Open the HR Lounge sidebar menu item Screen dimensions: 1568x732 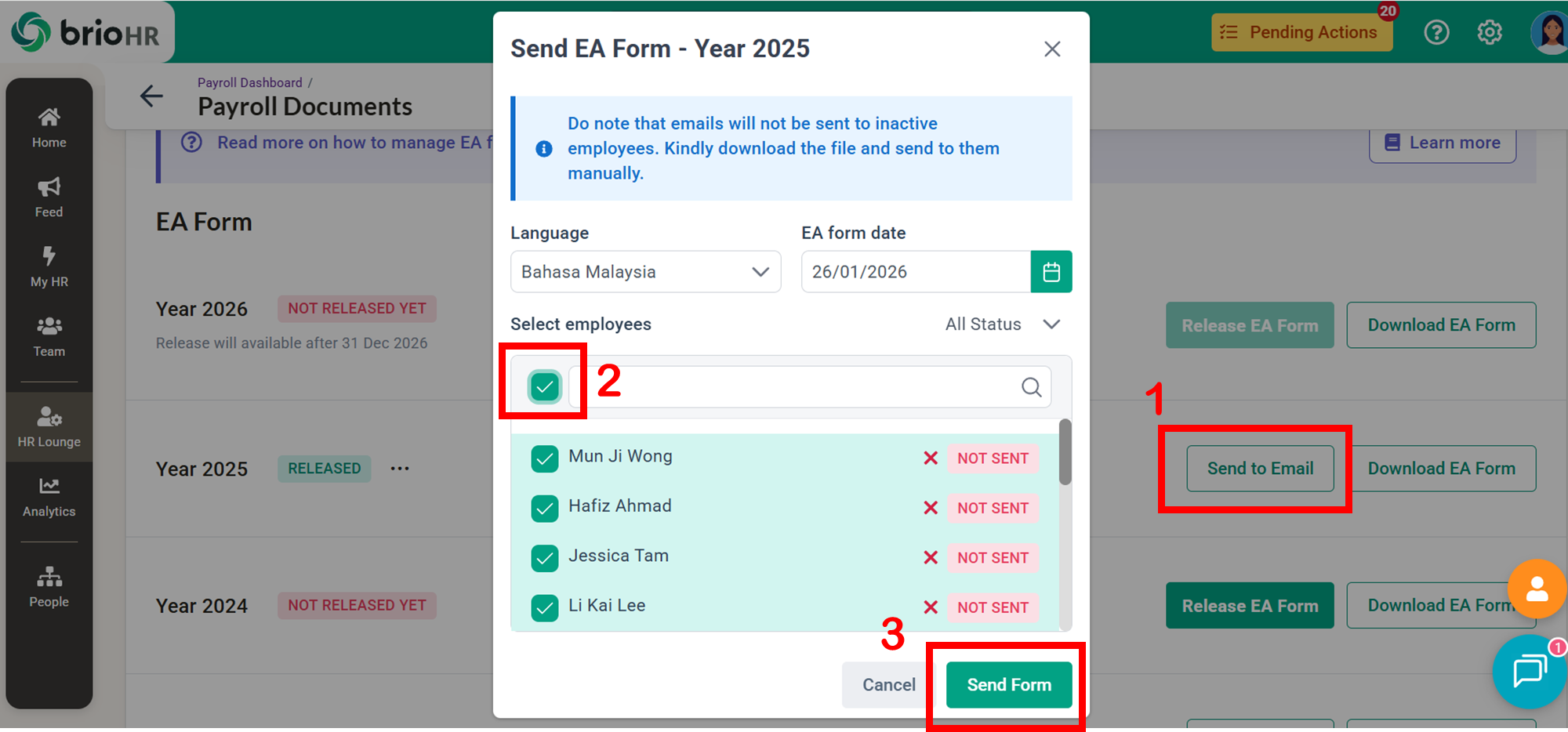point(49,426)
